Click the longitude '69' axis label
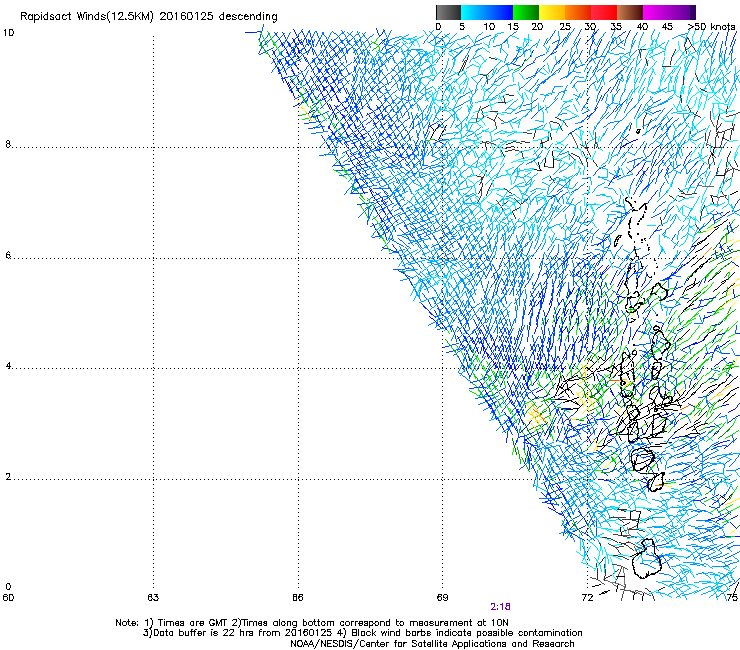The image size is (740, 650). point(442,598)
